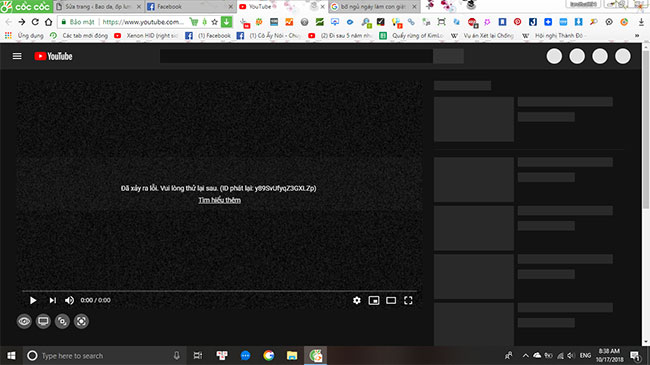Open File Explorer from the taskbar
The height and width of the screenshot is (365, 650).
tap(292, 356)
